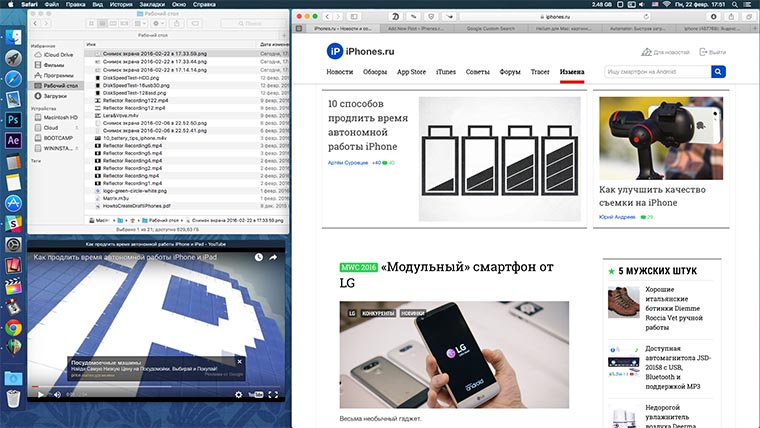
Task: Click the iPhones.ru search field
Action: (658, 72)
